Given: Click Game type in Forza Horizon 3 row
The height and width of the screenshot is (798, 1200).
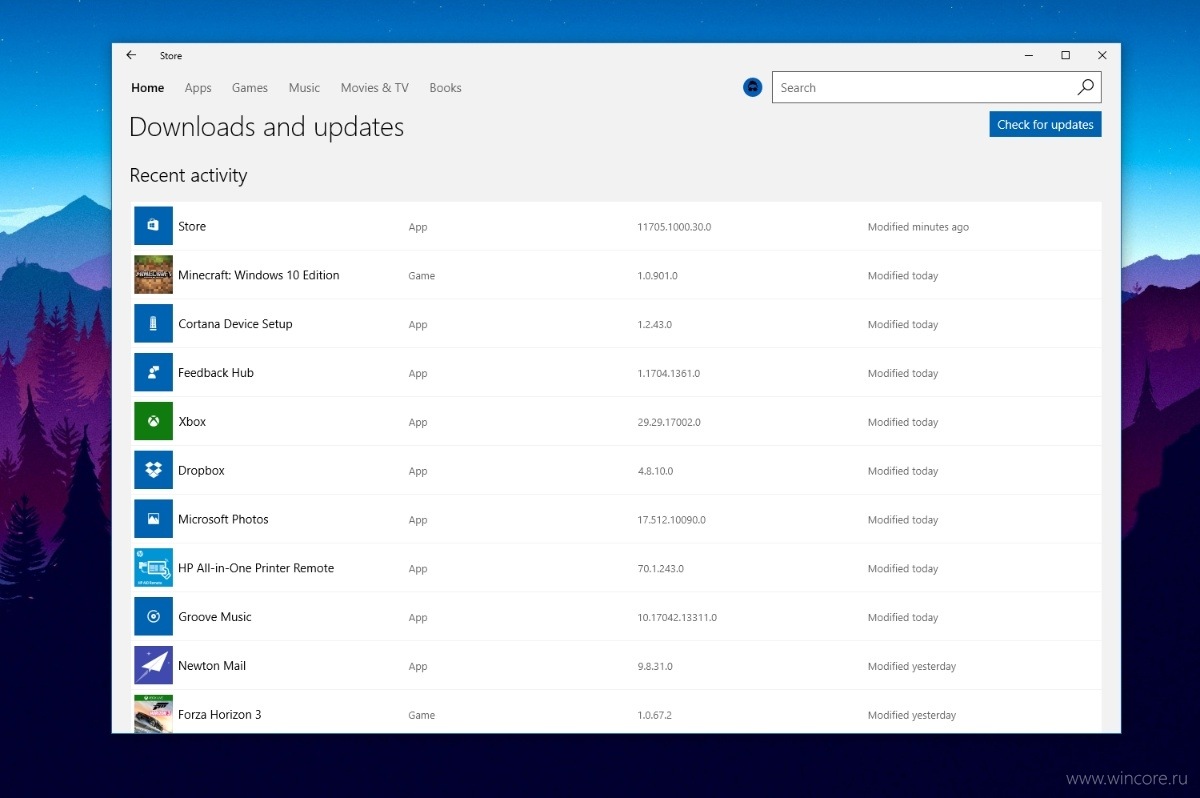Looking at the screenshot, I should (x=421, y=716).
